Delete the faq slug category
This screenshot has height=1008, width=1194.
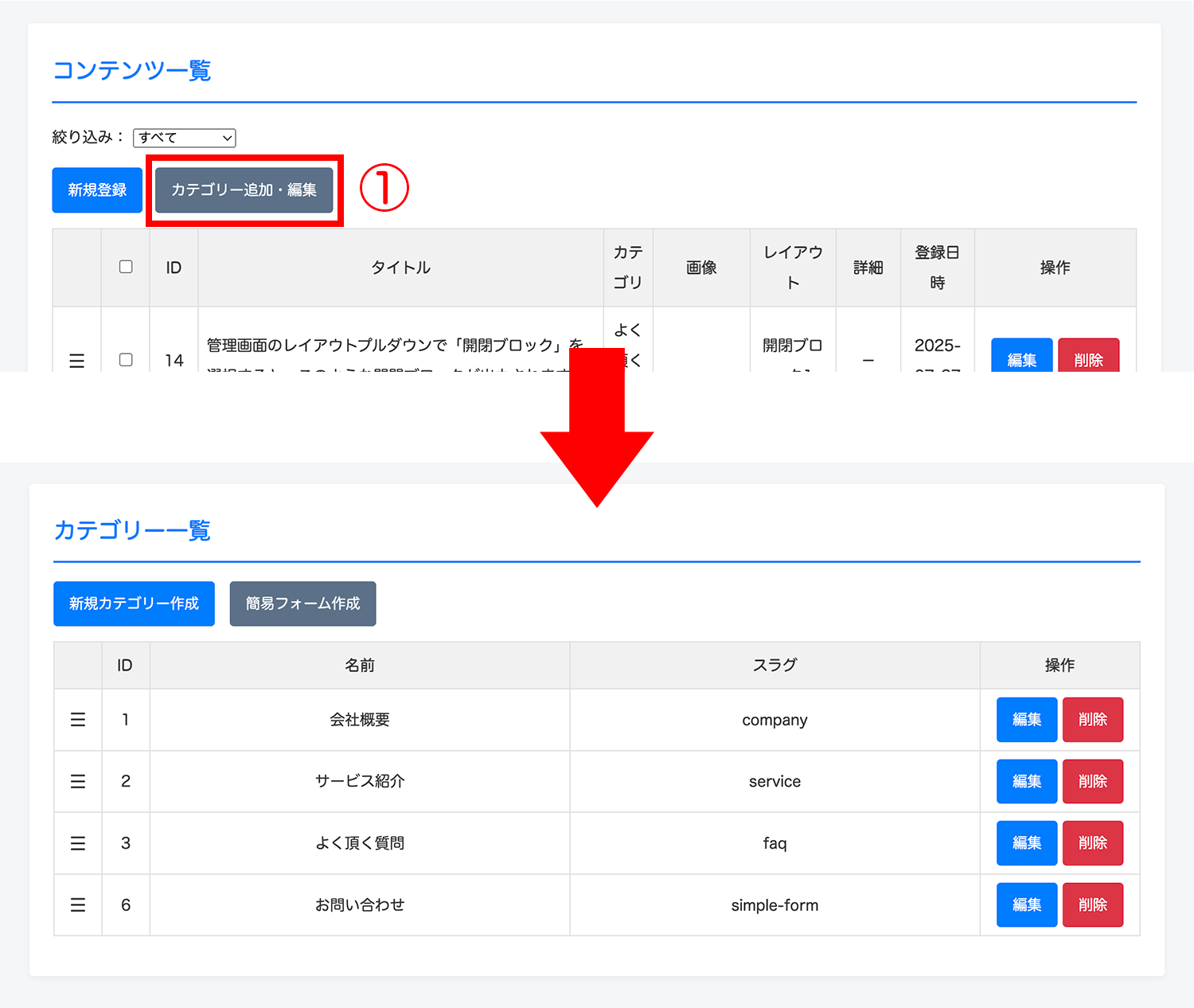tap(1092, 843)
